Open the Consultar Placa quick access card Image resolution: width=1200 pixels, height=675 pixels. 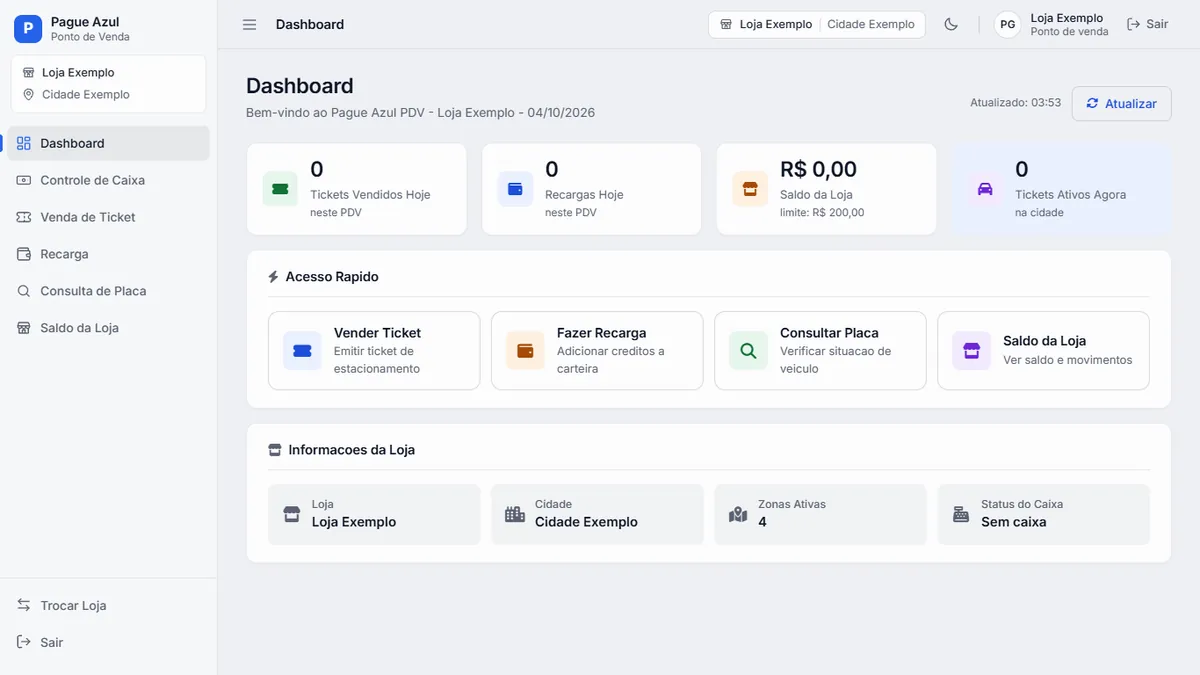coord(820,350)
